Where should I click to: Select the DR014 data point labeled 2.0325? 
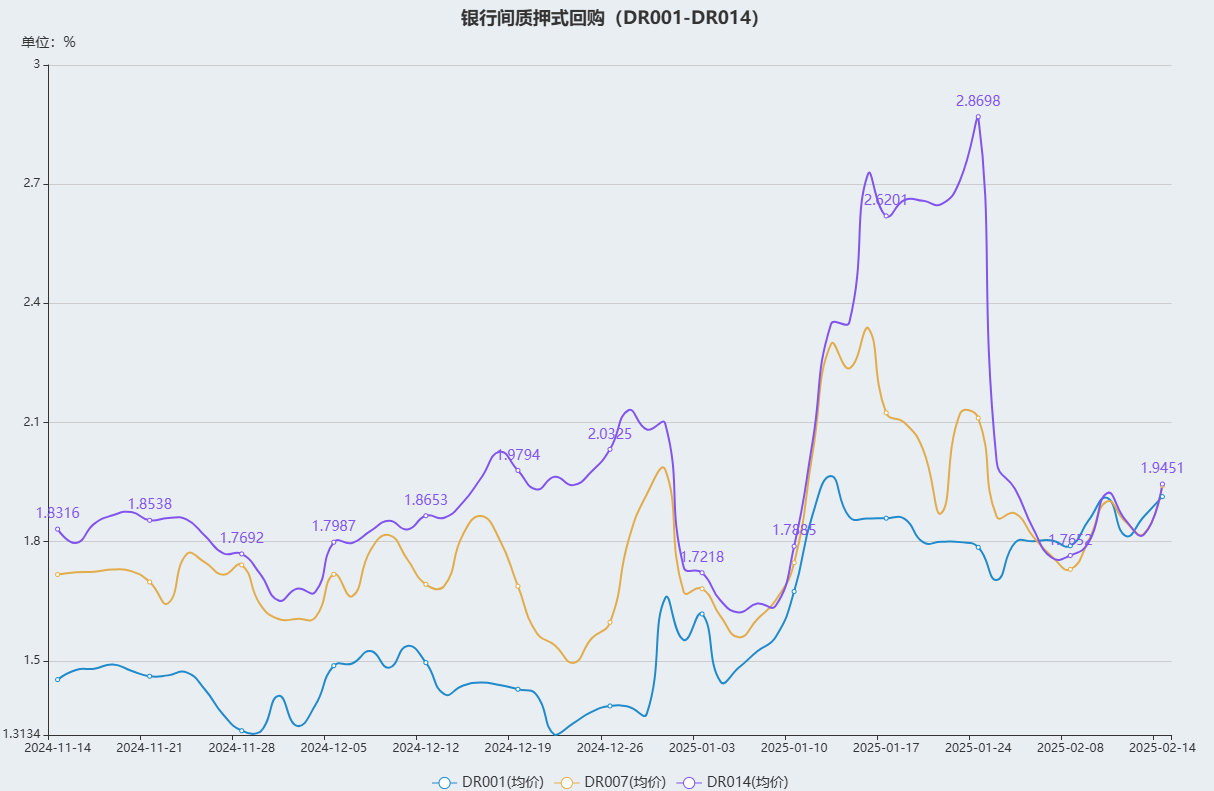click(x=610, y=449)
